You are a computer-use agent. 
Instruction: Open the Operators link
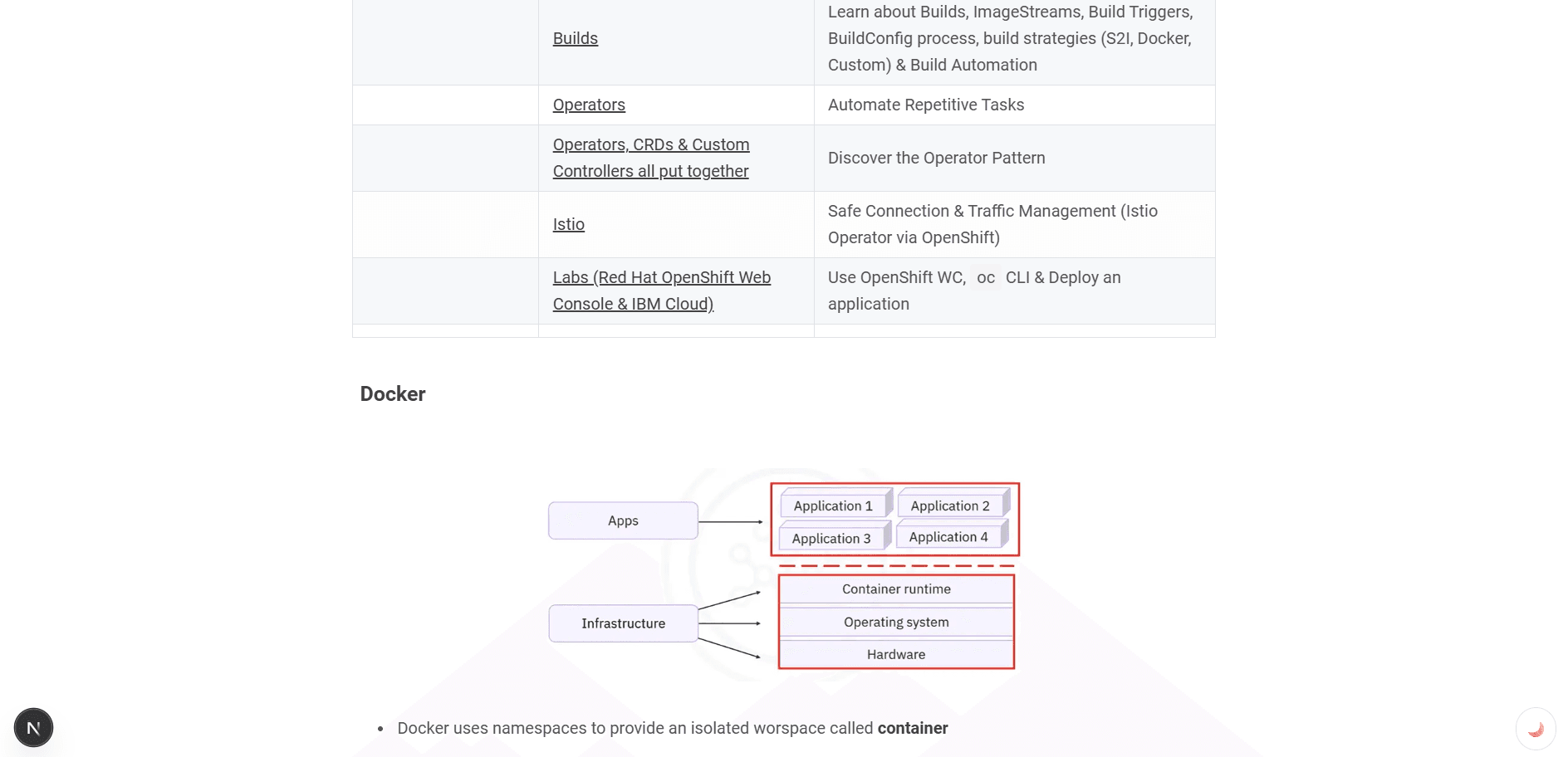(x=589, y=105)
